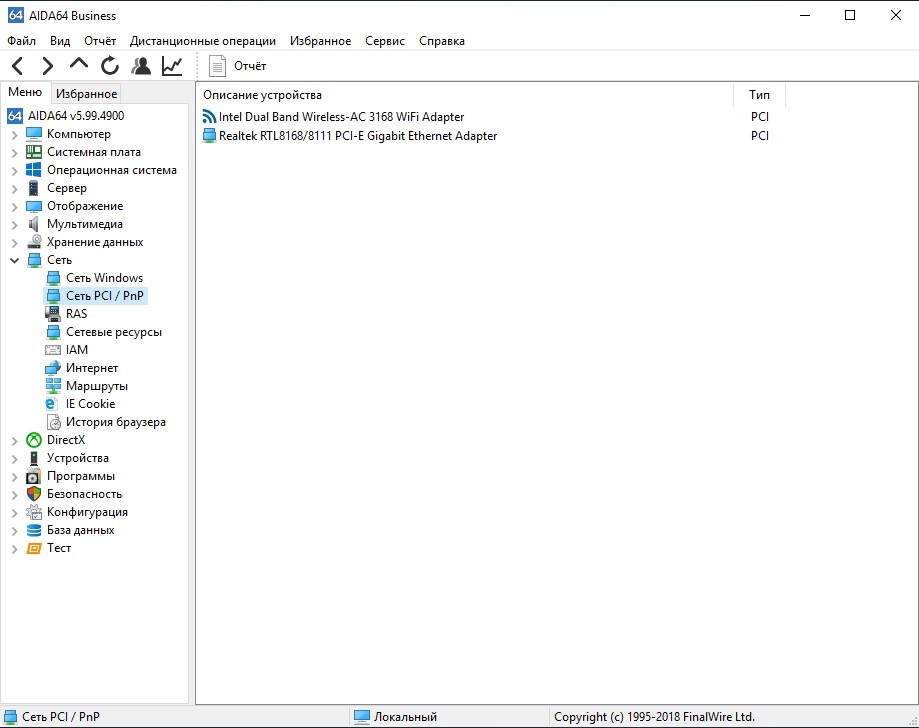Select IE Cookie in the tree
919x728 pixels.
90,404
